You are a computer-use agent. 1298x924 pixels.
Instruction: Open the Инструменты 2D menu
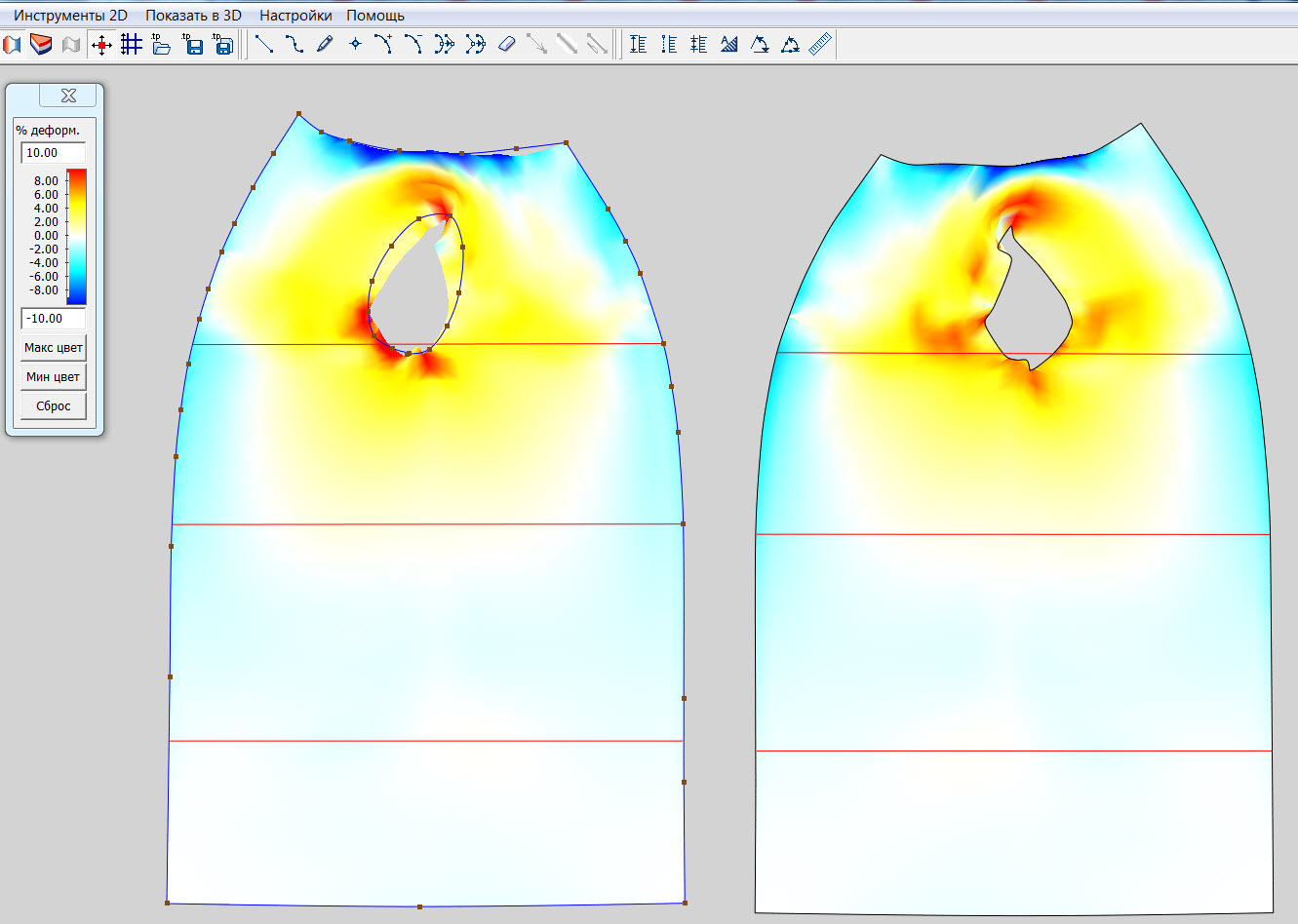tap(70, 16)
